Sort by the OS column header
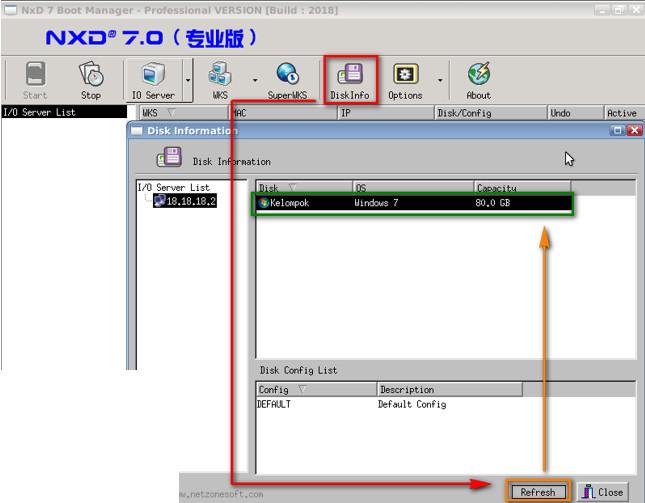Viewport: 645px width, 503px height. click(x=413, y=188)
